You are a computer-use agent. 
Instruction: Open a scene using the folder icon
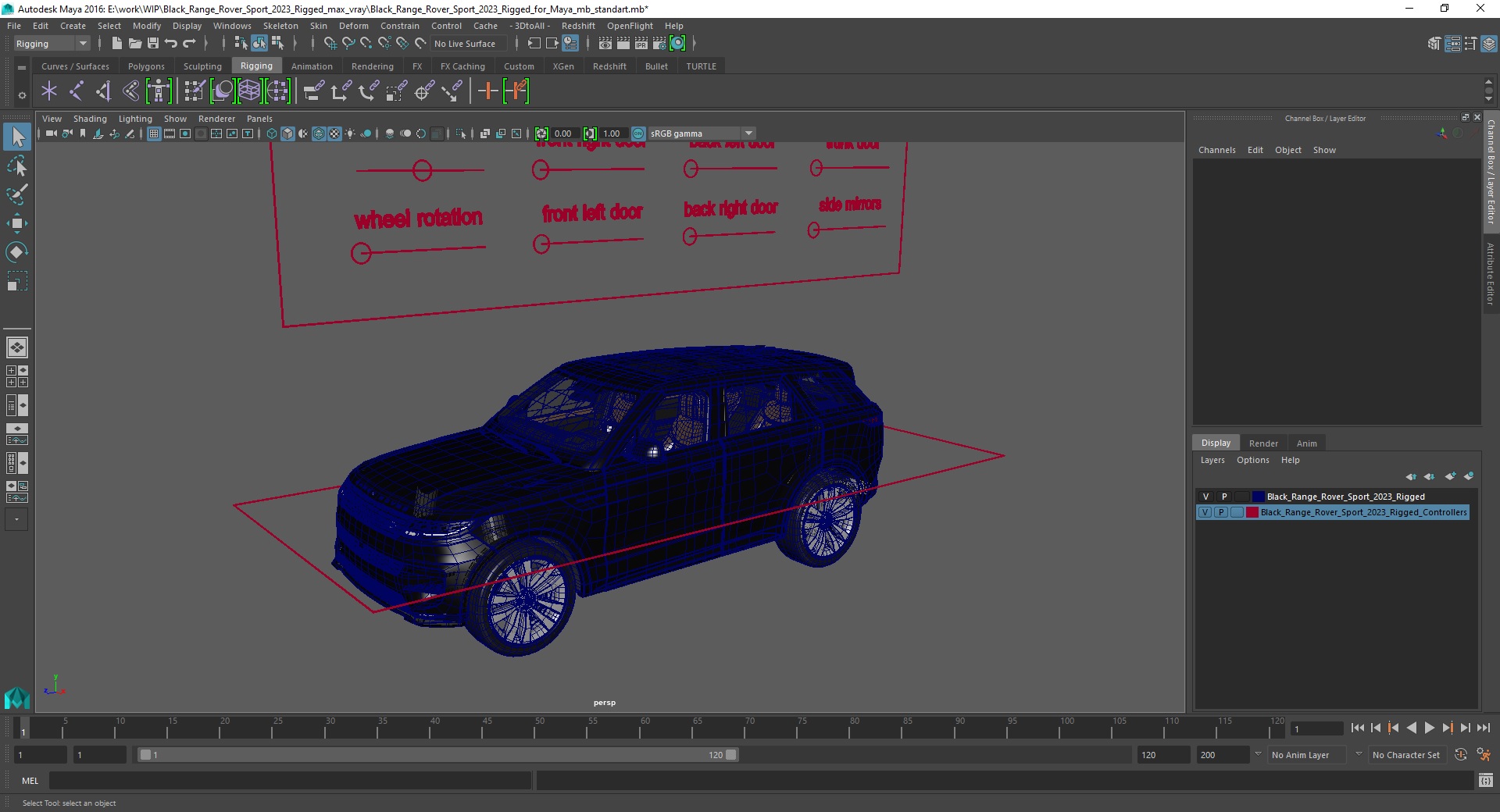tap(134, 44)
